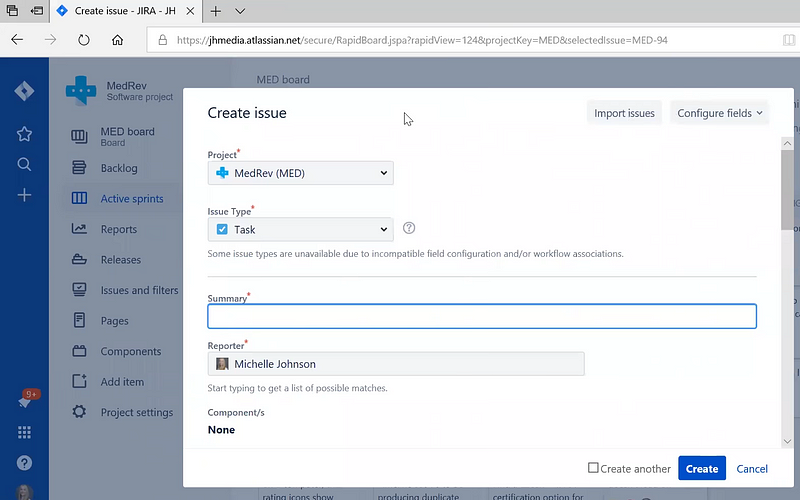The width and height of the screenshot is (800, 500).
Task: Open Components in project sidebar
Action: point(131,352)
